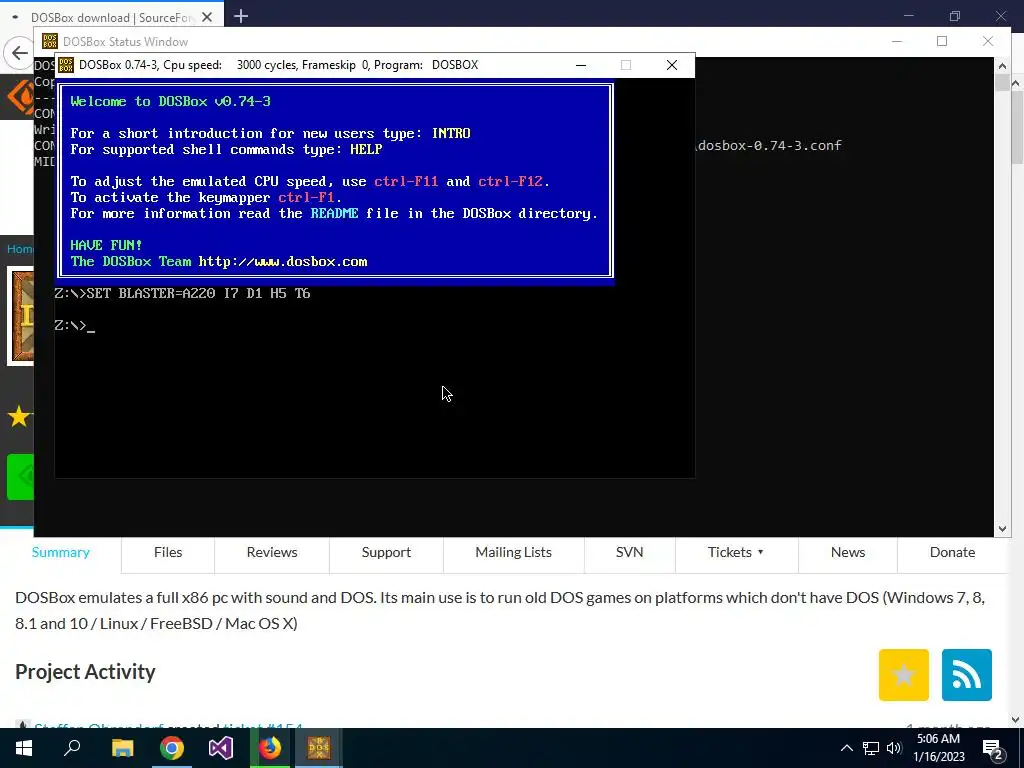Screen dimensions: 1024x768
Task: Click the INTRO command text
Action: pos(451,133)
